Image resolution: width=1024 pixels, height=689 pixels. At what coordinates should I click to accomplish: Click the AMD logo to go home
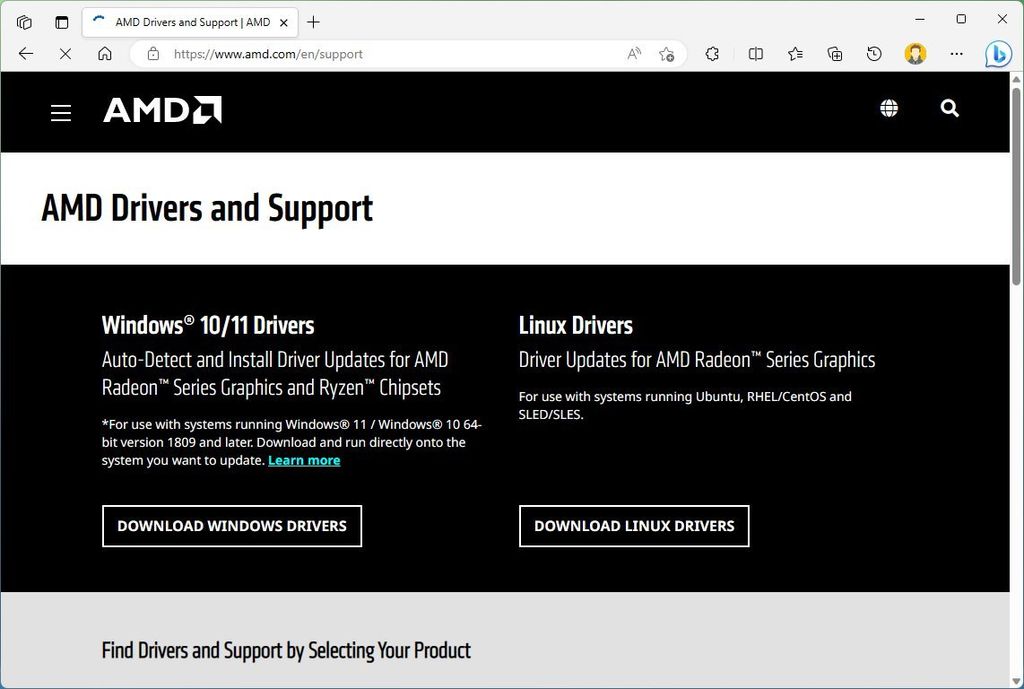160,110
